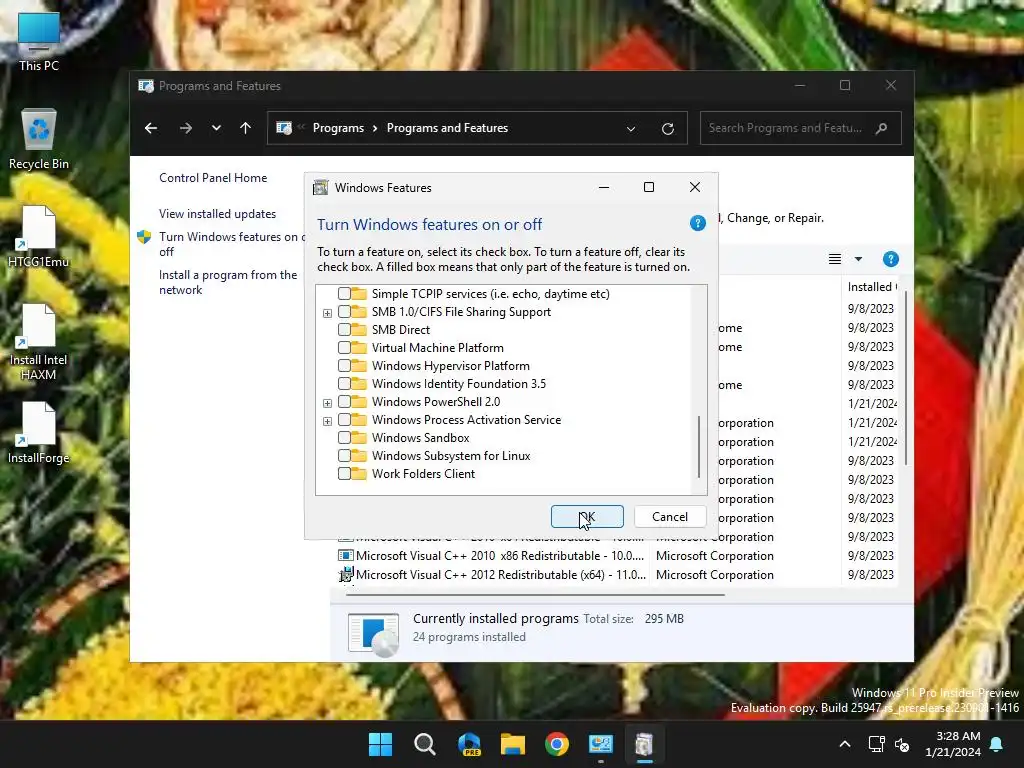Click search magnifier in Programs and Features
The image size is (1024, 768).
tap(881, 128)
